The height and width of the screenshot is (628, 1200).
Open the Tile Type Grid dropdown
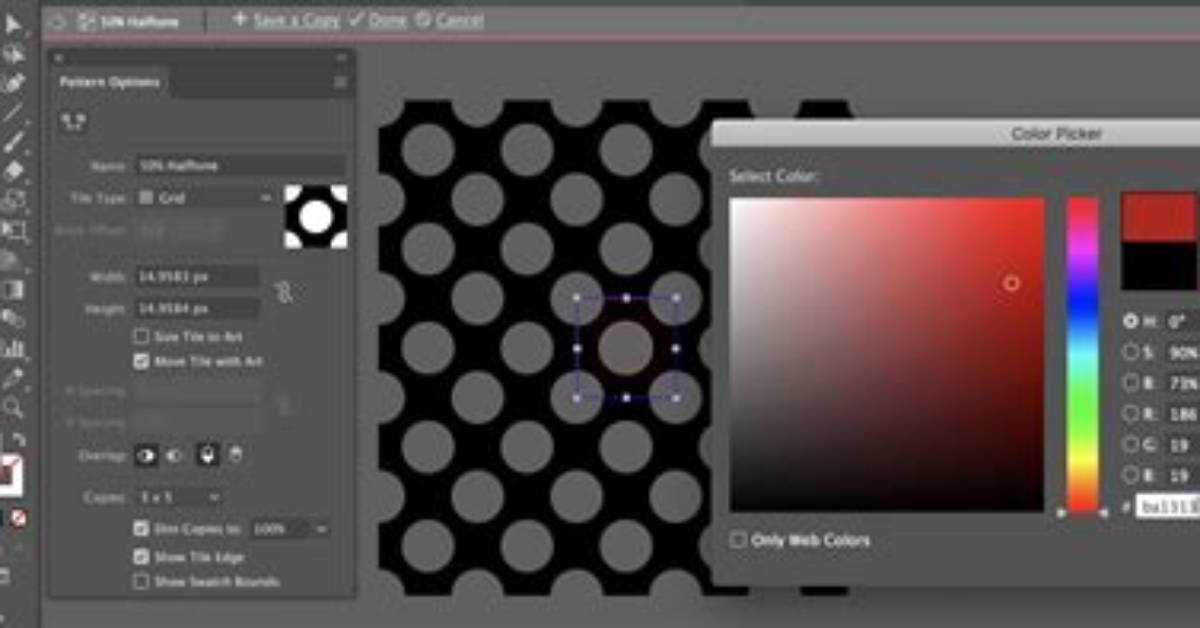[205, 198]
